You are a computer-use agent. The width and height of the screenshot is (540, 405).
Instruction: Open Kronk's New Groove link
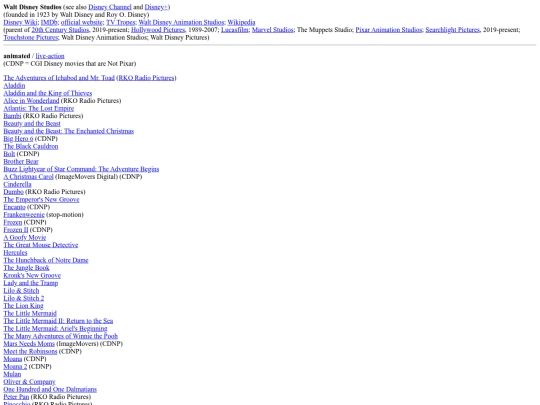coord(32,275)
